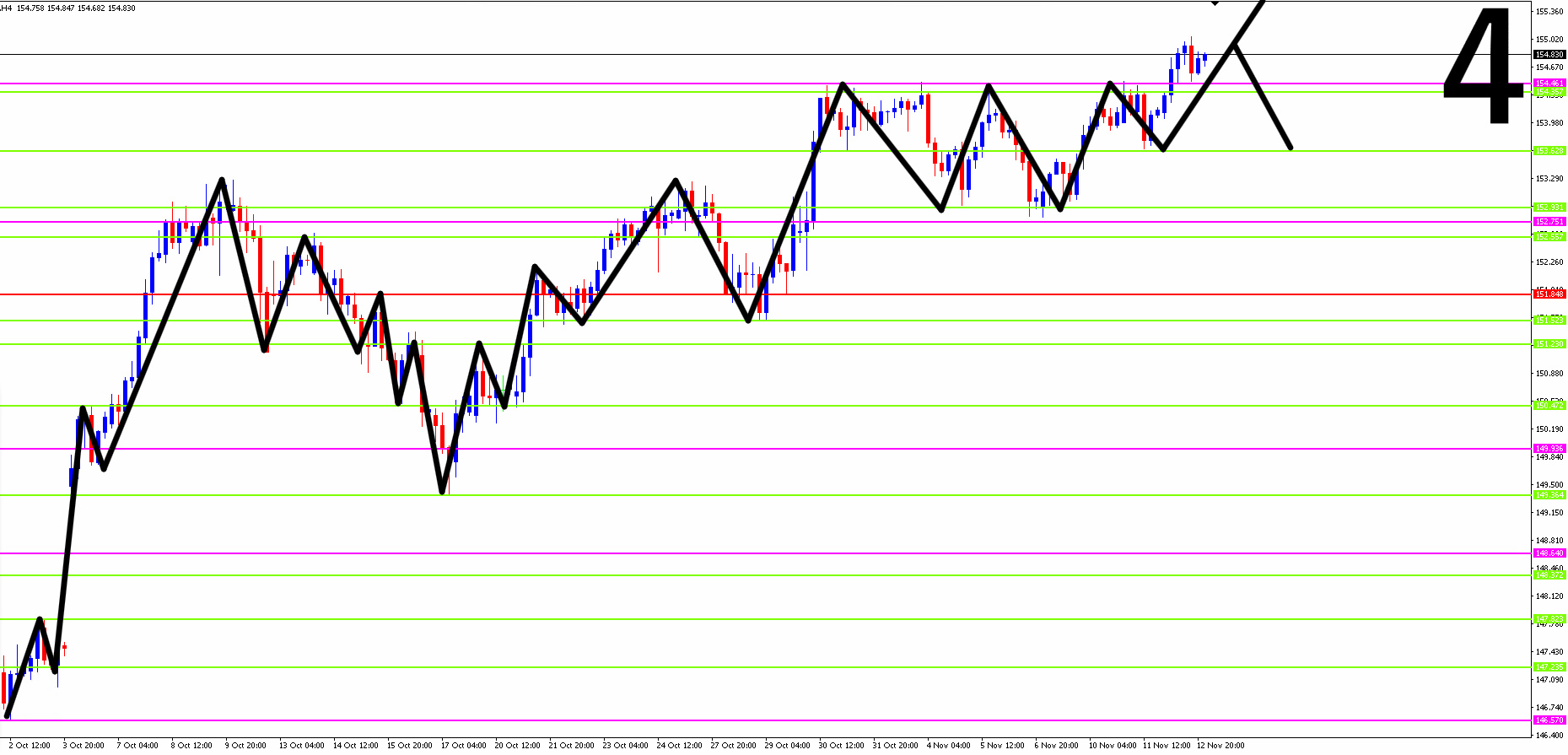Click the green 153.628 level label
Image resolution: width=1568 pixels, height=755 pixels.
pyautogui.click(x=1549, y=151)
